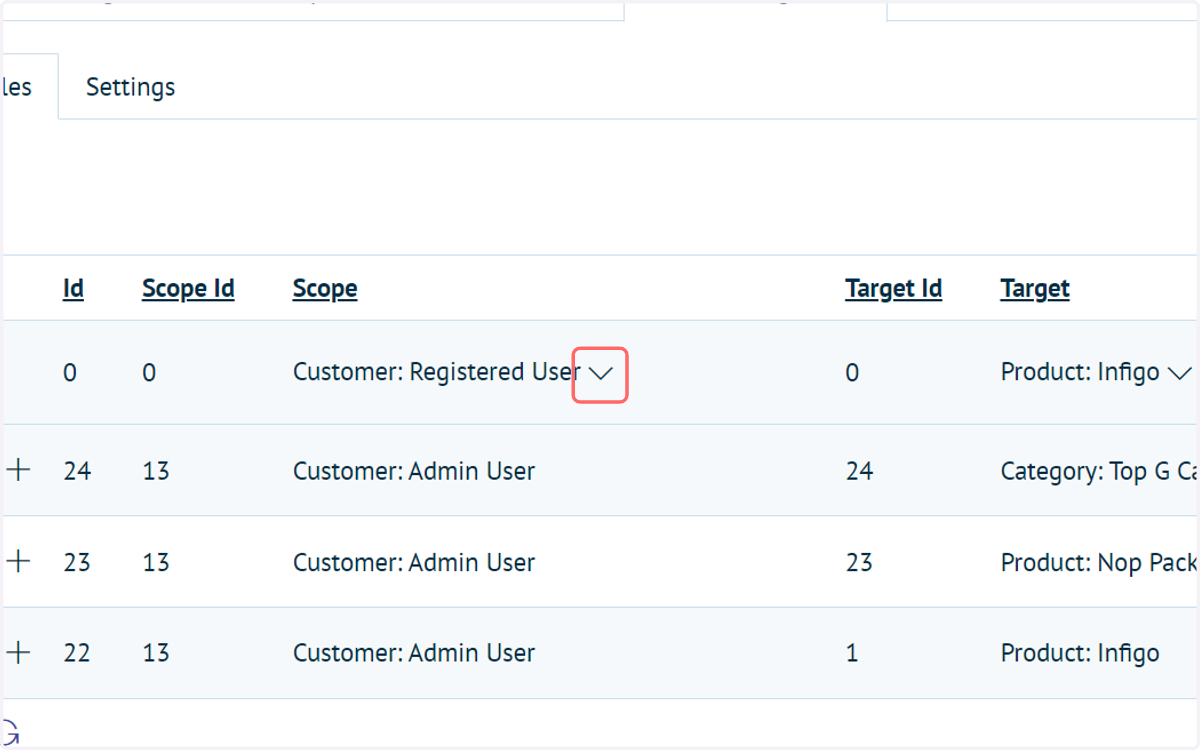This screenshot has height=750, width=1200.
Task: Select 'Customer: Admin User' in row 24
Action: [414, 471]
